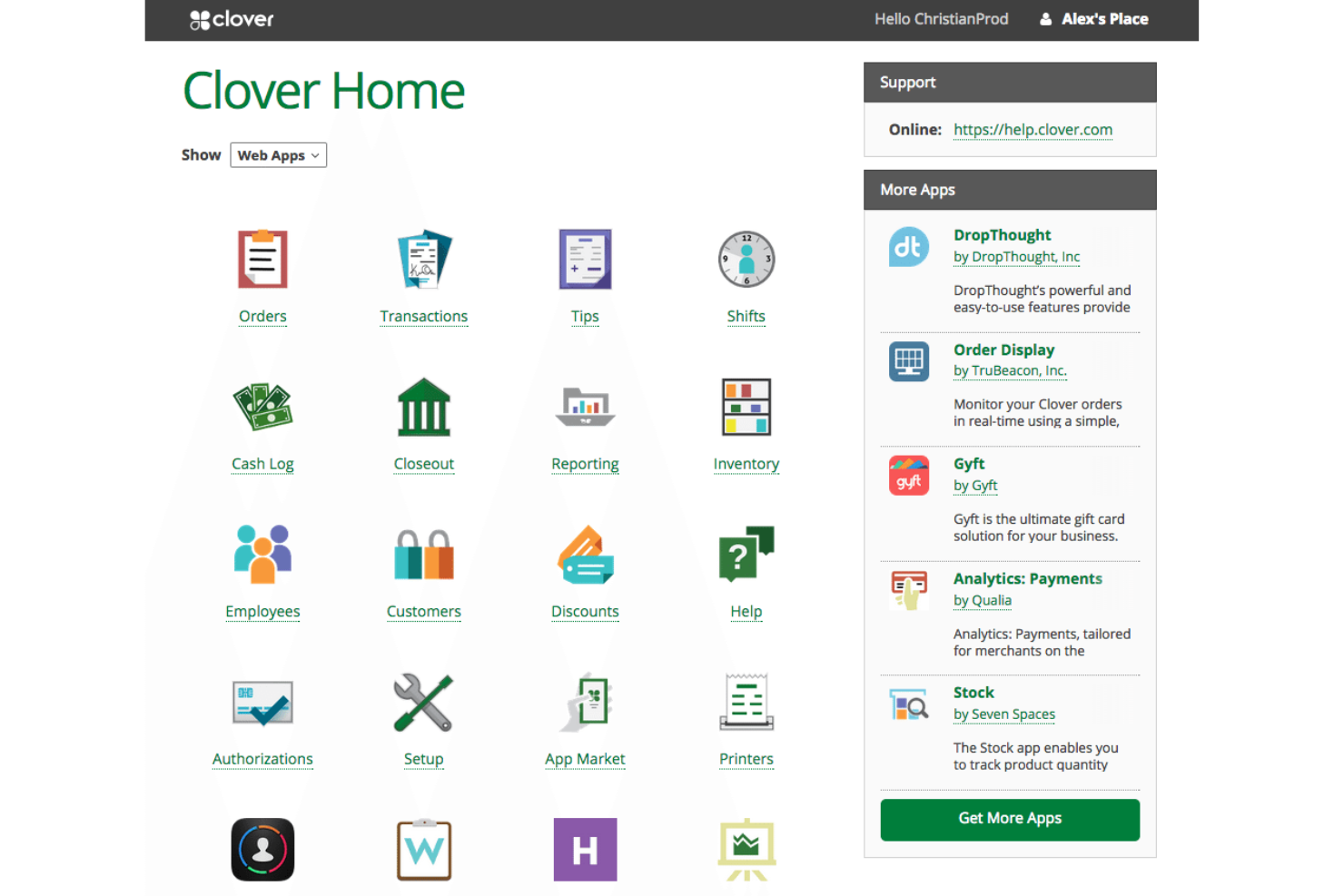Click the clover logo in the header
The image size is (1344, 896).
[x=231, y=18]
